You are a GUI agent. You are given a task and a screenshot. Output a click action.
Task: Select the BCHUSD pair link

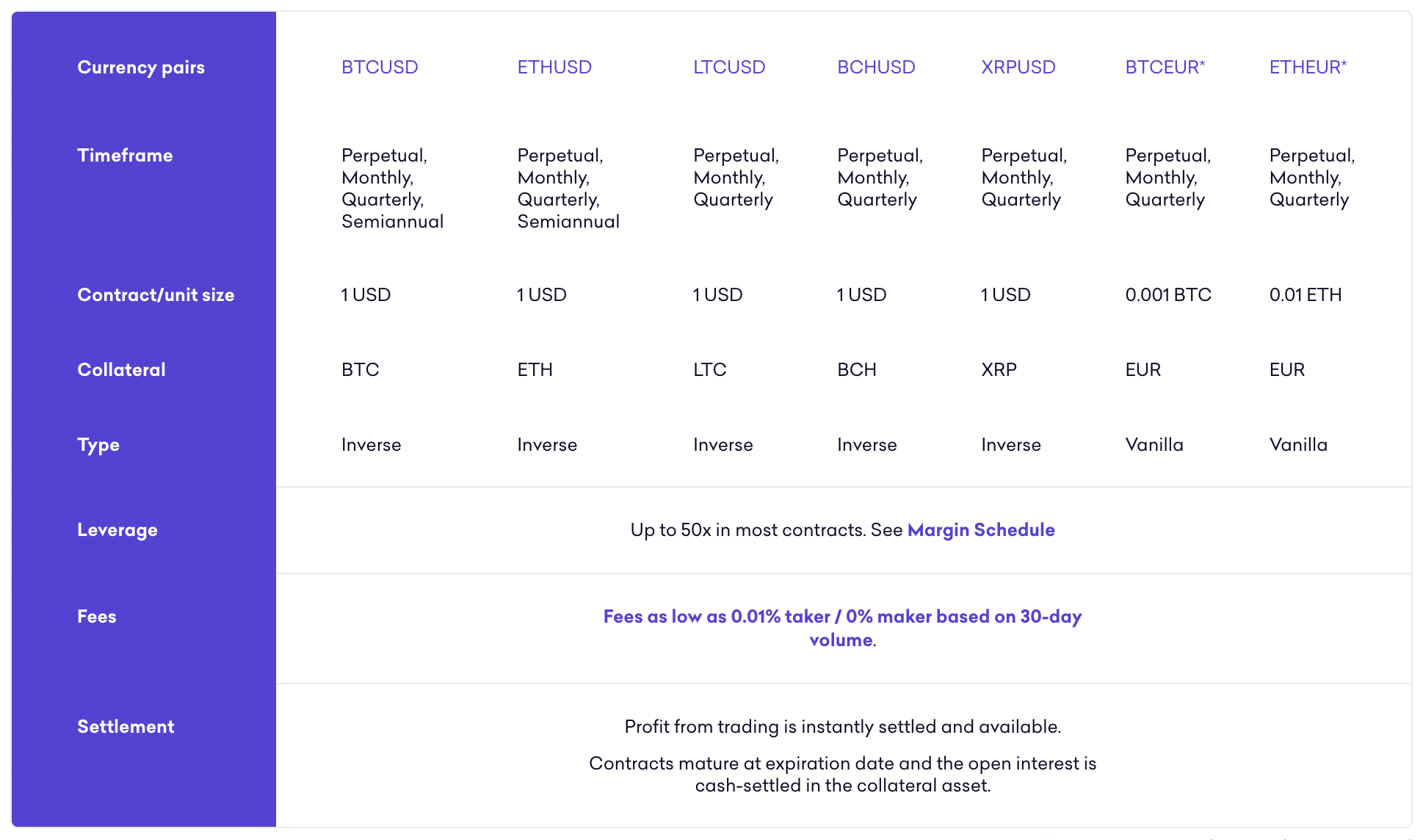pyautogui.click(x=876, y=67)
